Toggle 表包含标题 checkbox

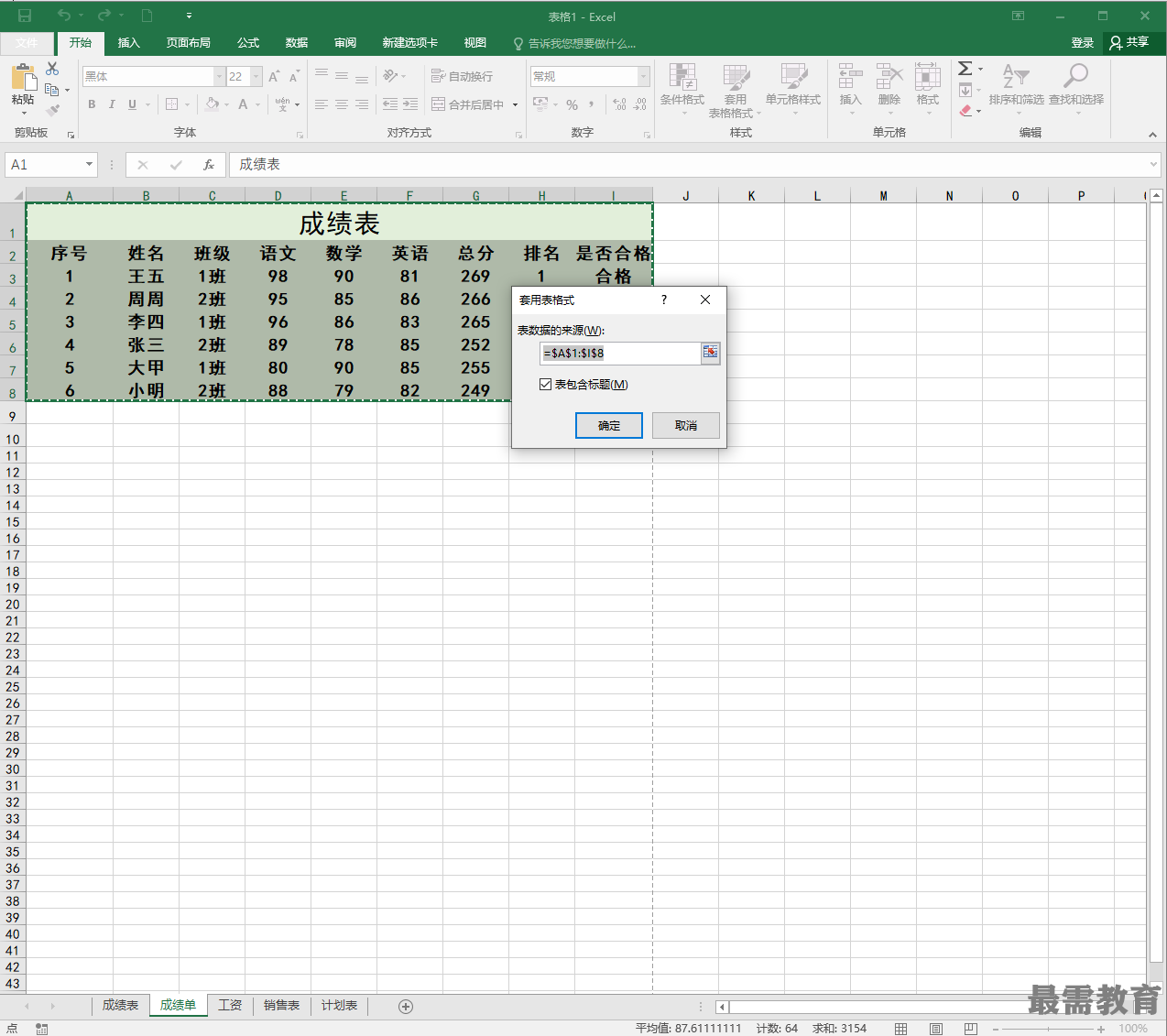pyautogui.click(x=546, y=385)
